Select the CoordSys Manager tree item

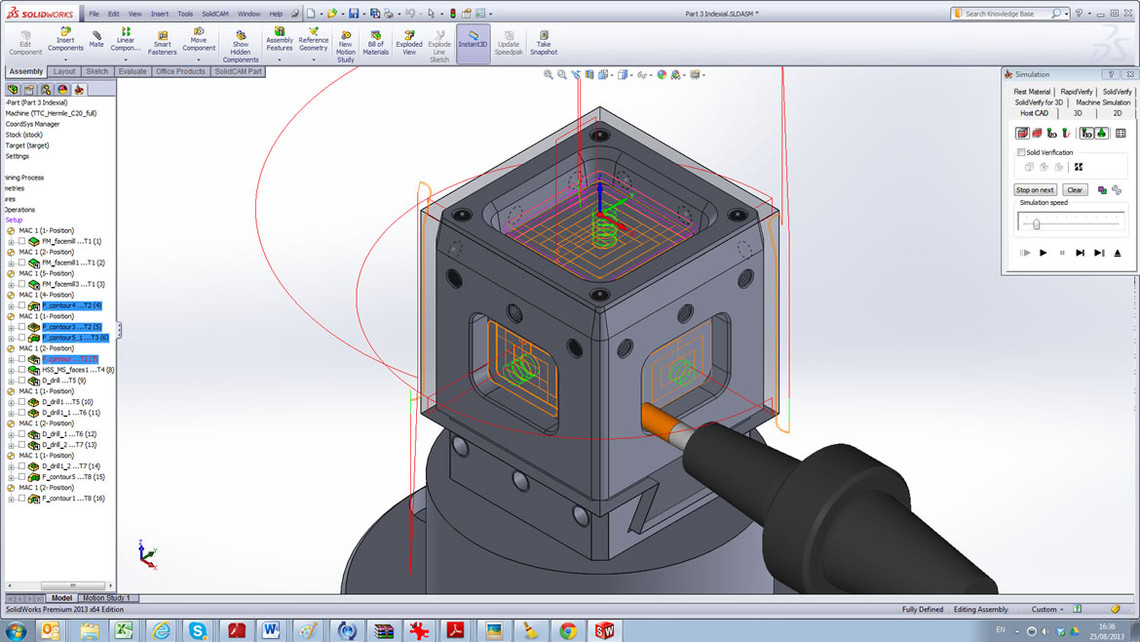tap(33, 124)
